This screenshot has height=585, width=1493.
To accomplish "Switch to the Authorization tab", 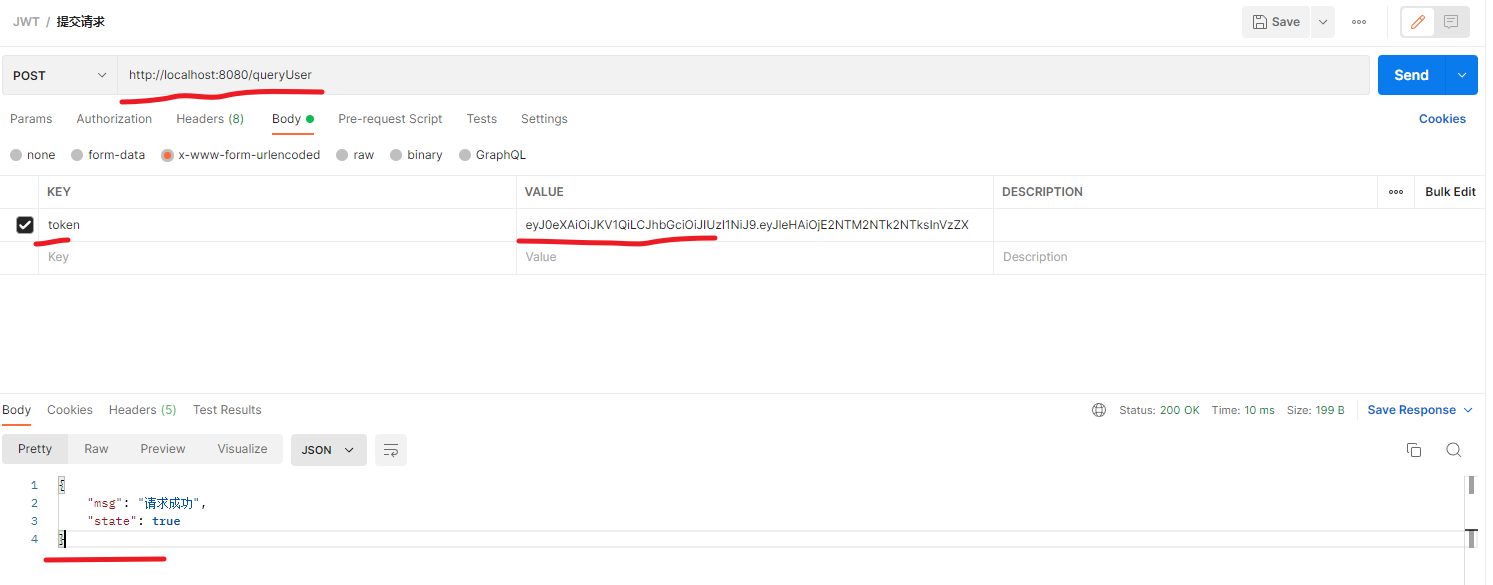I will [114, 119].
